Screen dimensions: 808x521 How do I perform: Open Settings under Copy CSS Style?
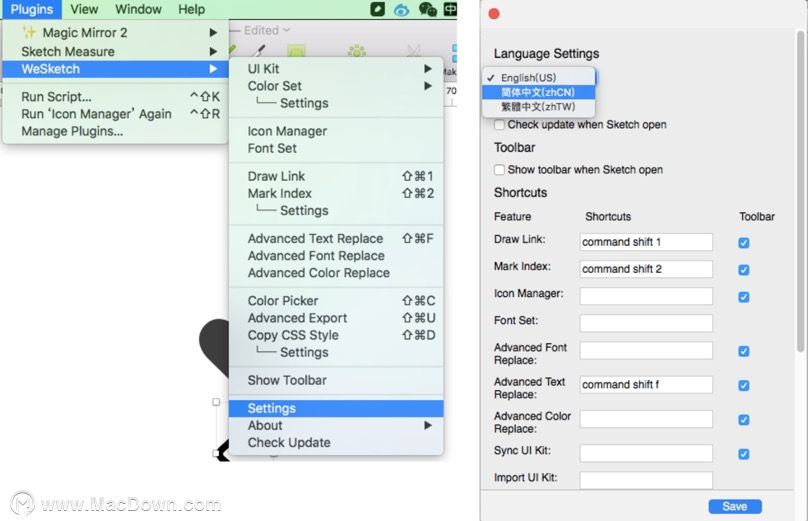(x=336, y=352)
